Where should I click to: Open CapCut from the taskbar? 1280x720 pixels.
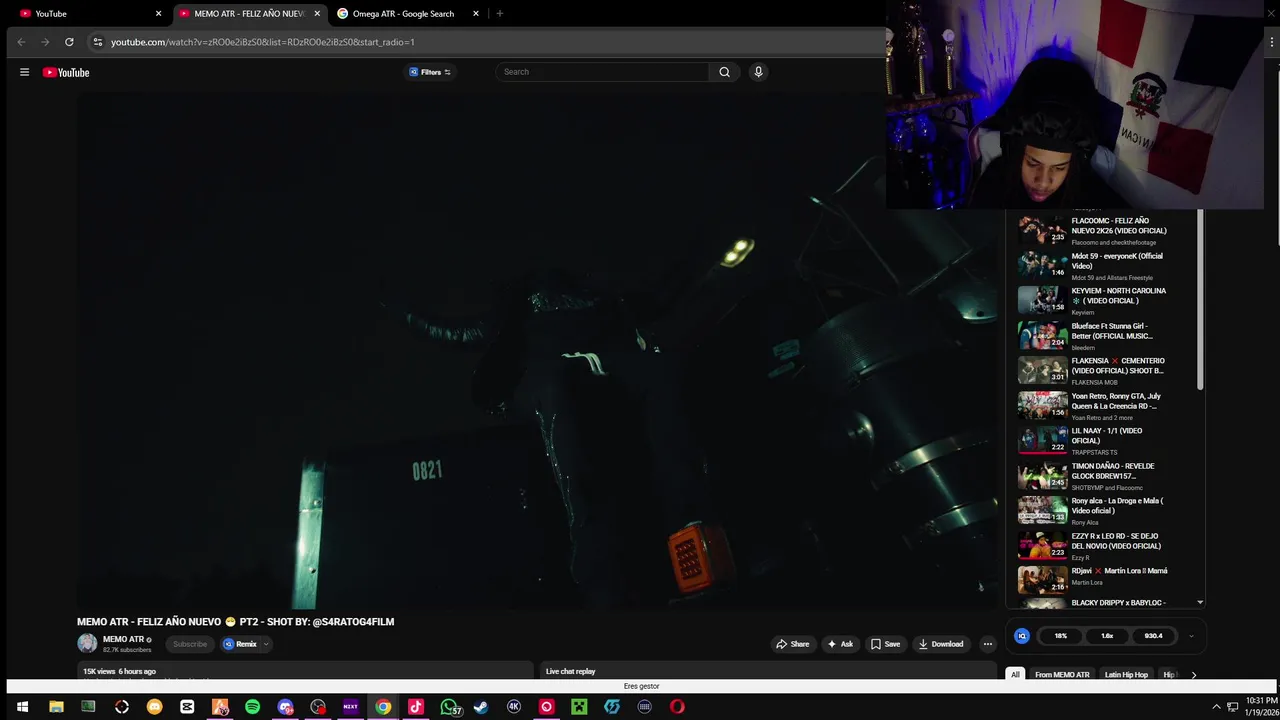tap(187, 707)
